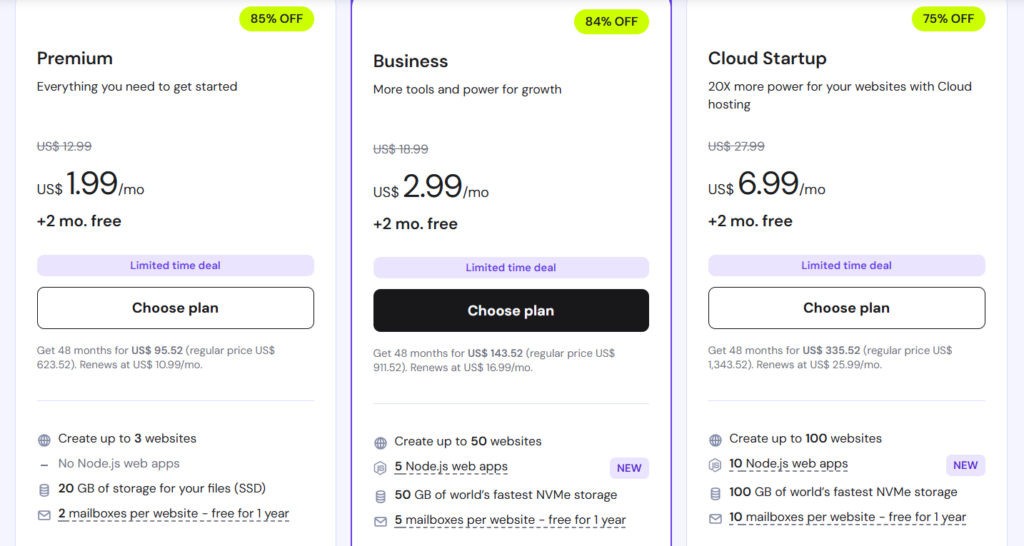Click 2 mailboxes per website link
Image resolution: width=1024 pixels, height=546 pixels.
click(173, 514)
